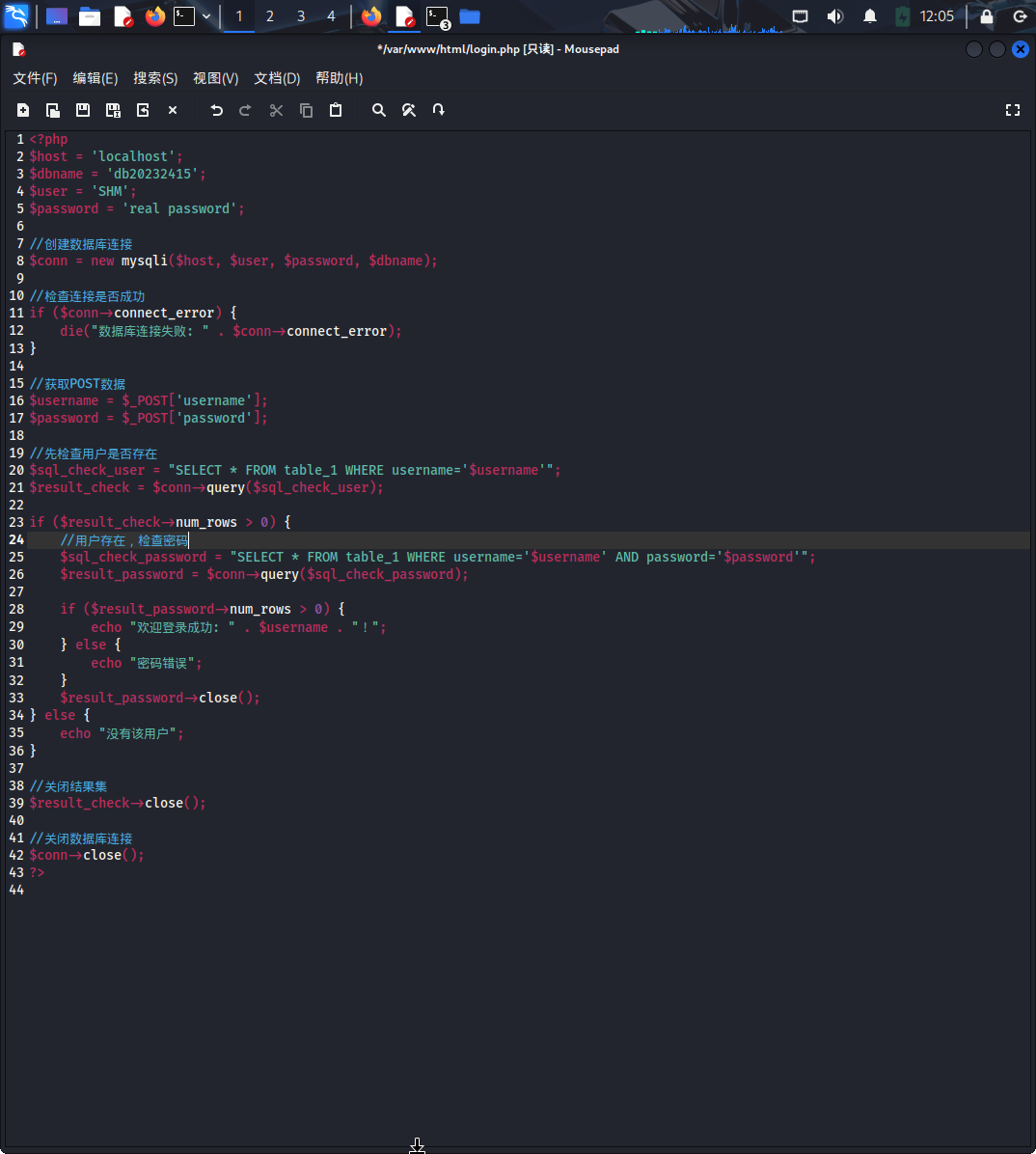The height and width of the screenshot is (1154, 1036).
Task: Click the $sql_check_password SELECT statement line
Action: pyautogui.click(x=438, y=557)
